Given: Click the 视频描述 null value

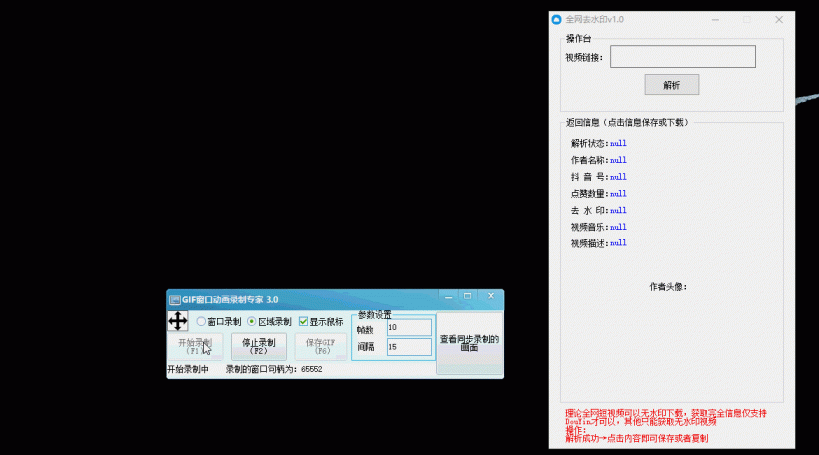Looking at the screenshot, I should (x=618, y=243).
